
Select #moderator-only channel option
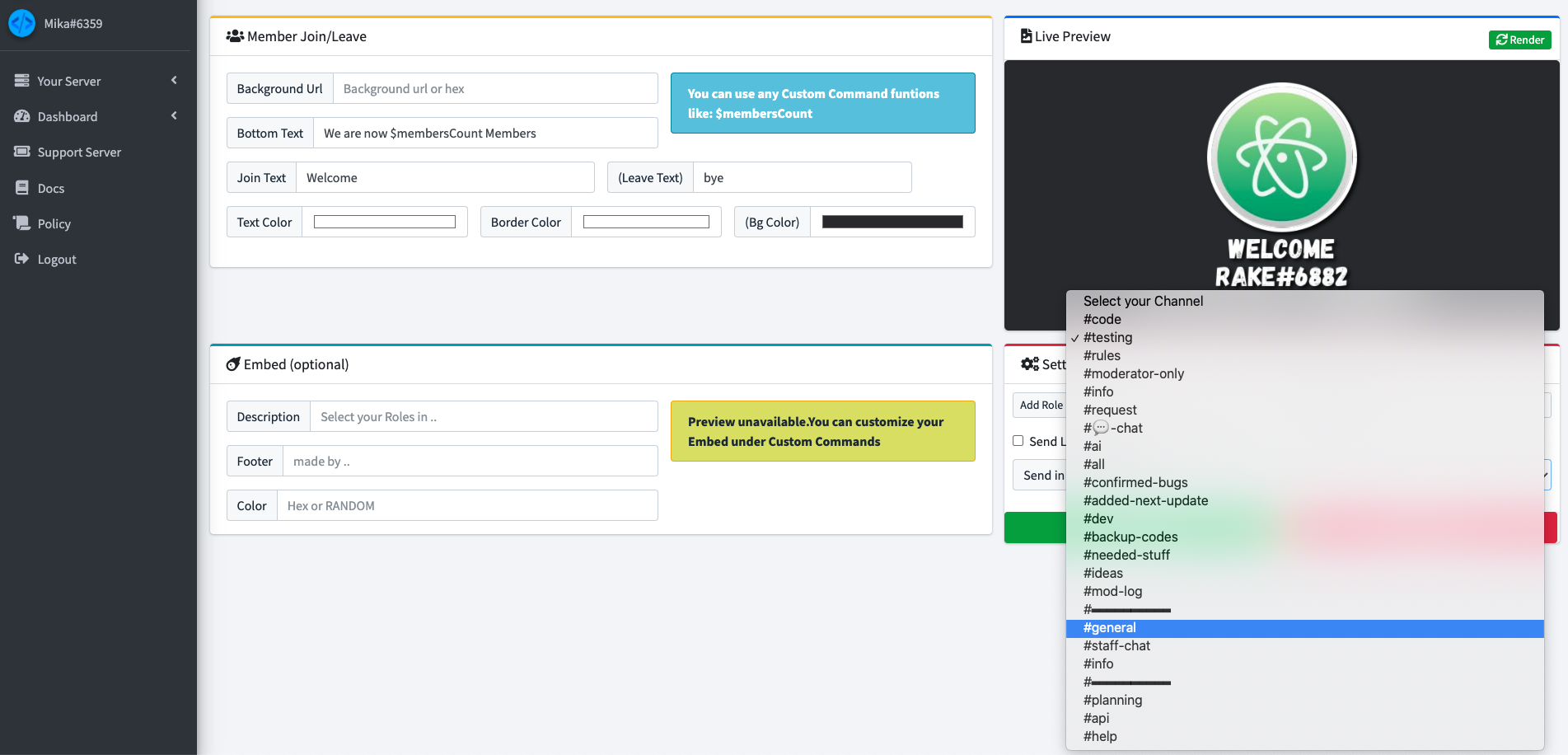tap(1304, 373)
